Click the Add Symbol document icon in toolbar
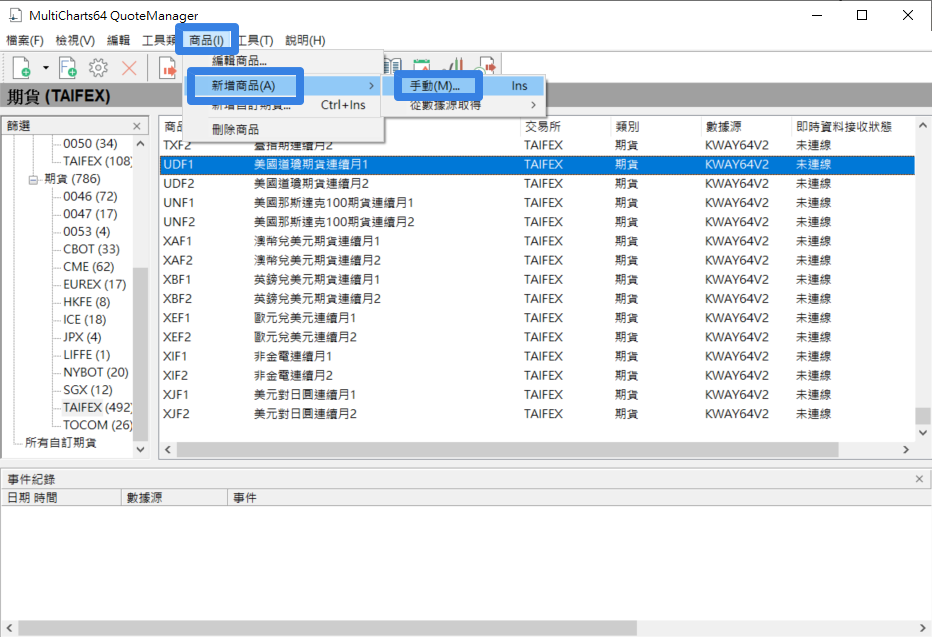This screenshot has height=637, width=932. point(22,68)
